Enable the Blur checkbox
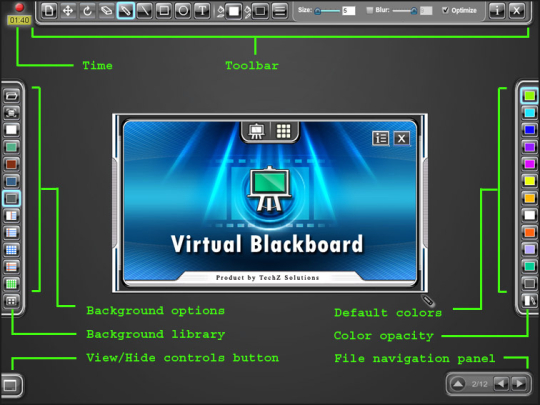The height and width of the screenshot is (405, 540). tap(370, 10)
